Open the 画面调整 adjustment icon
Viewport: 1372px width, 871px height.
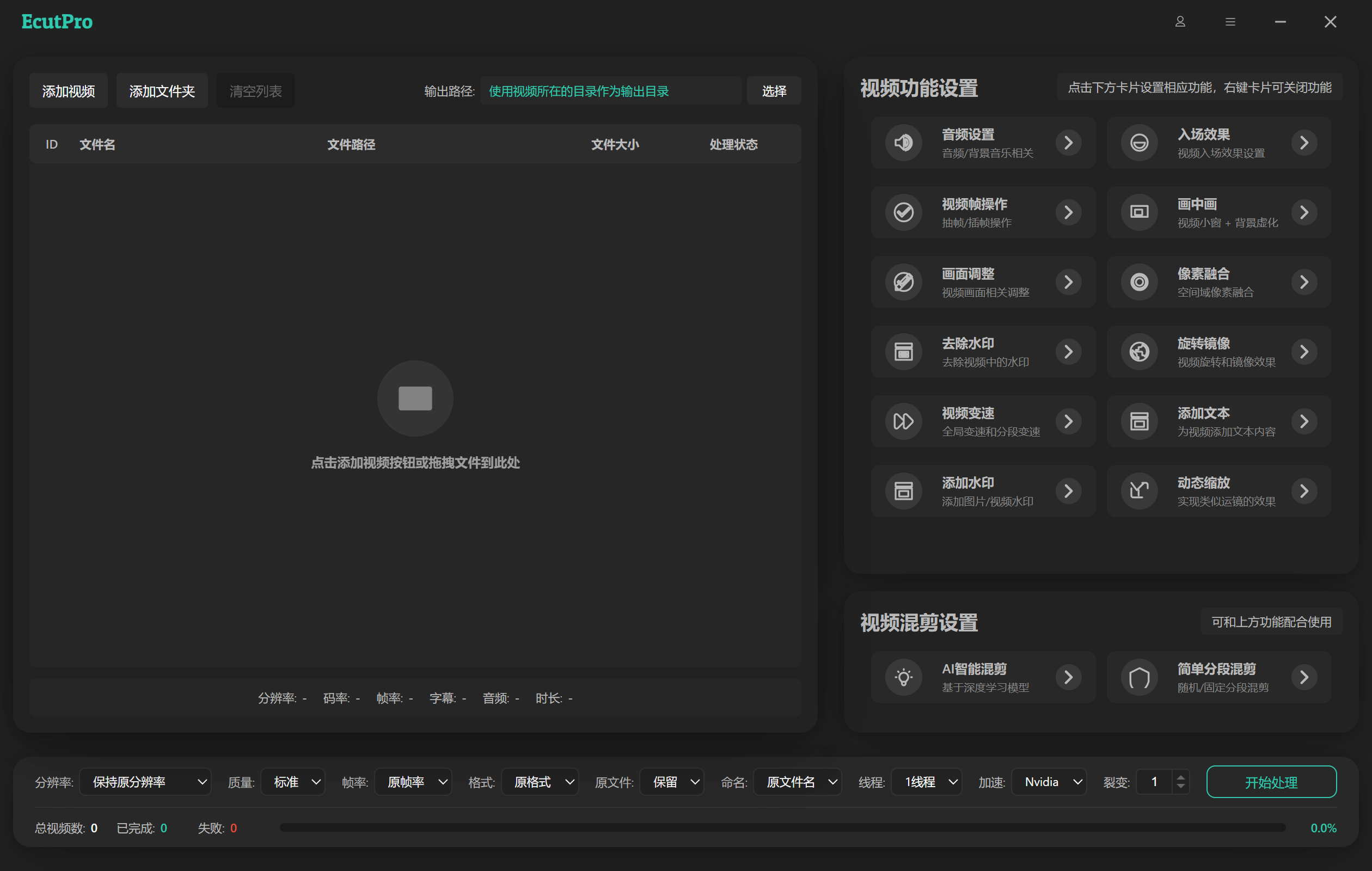[903, 282]
